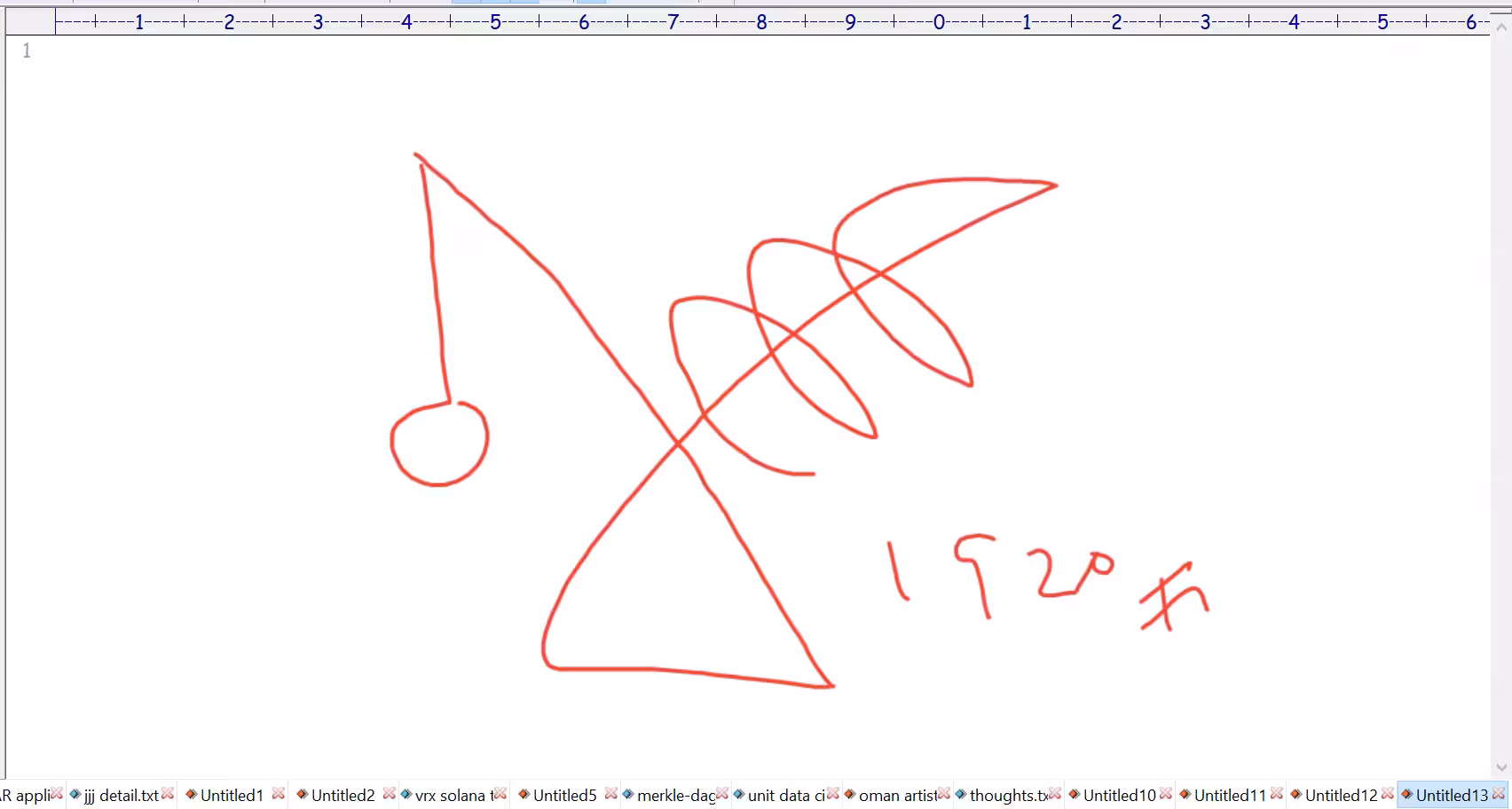Switch to the Untitled11 tab

pyautogui.click(x=1230, y=796)
